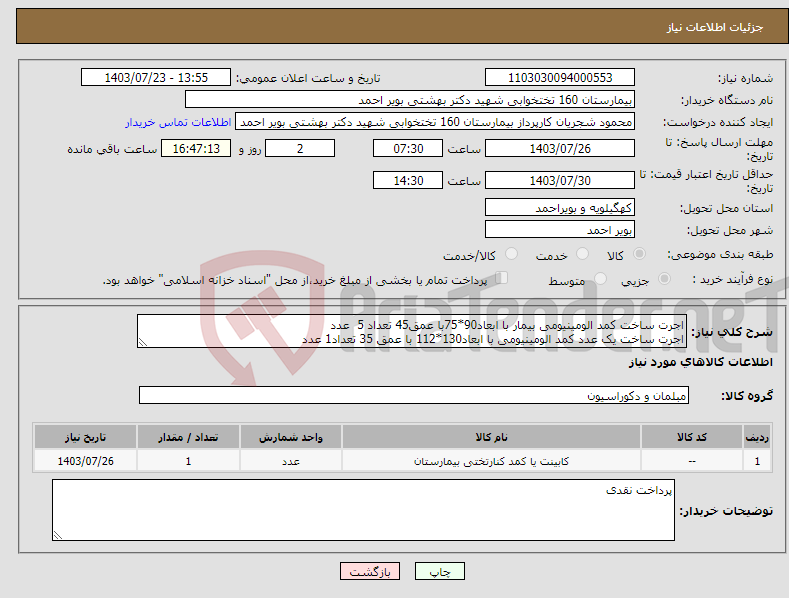Click the ردیف column header
The height and width of the screenshot is (598, 789).
pos(757,437)
